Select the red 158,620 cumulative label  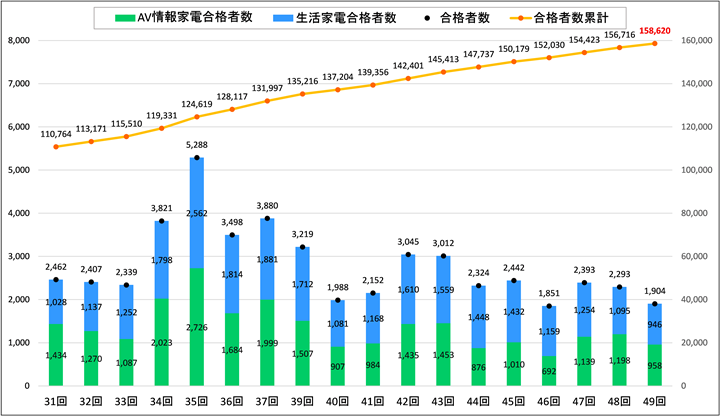(656, 31)
